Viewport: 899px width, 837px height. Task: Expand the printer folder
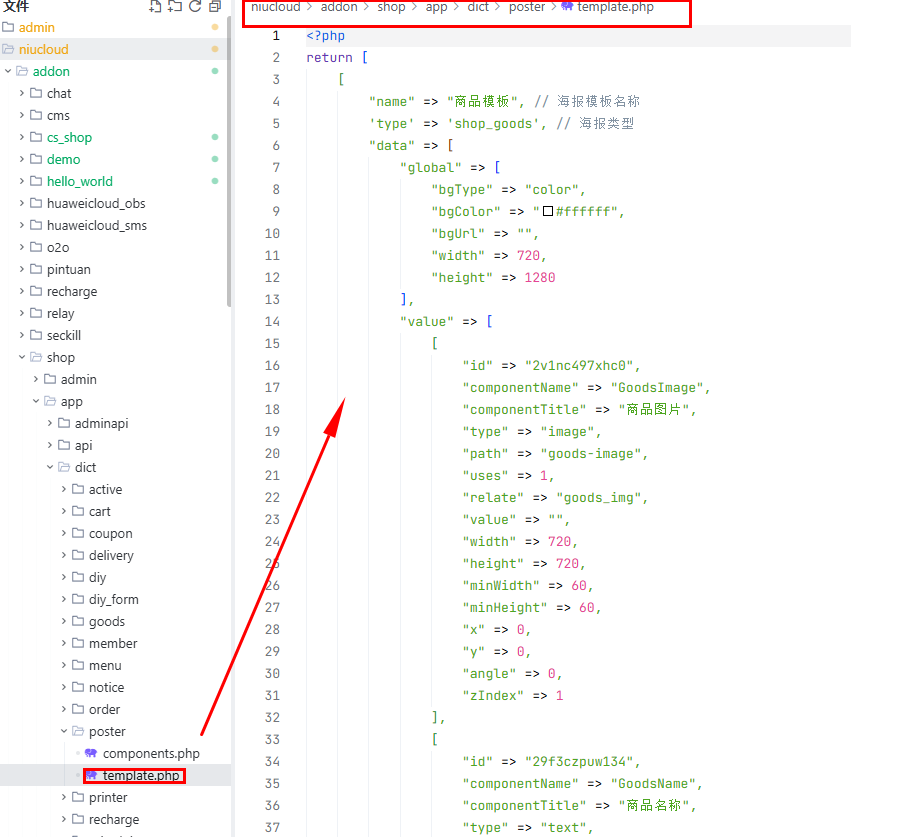click(64, 797)
